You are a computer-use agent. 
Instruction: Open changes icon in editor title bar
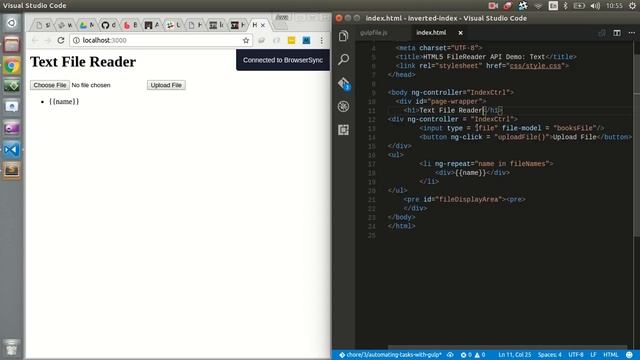(x=602, y=33)
